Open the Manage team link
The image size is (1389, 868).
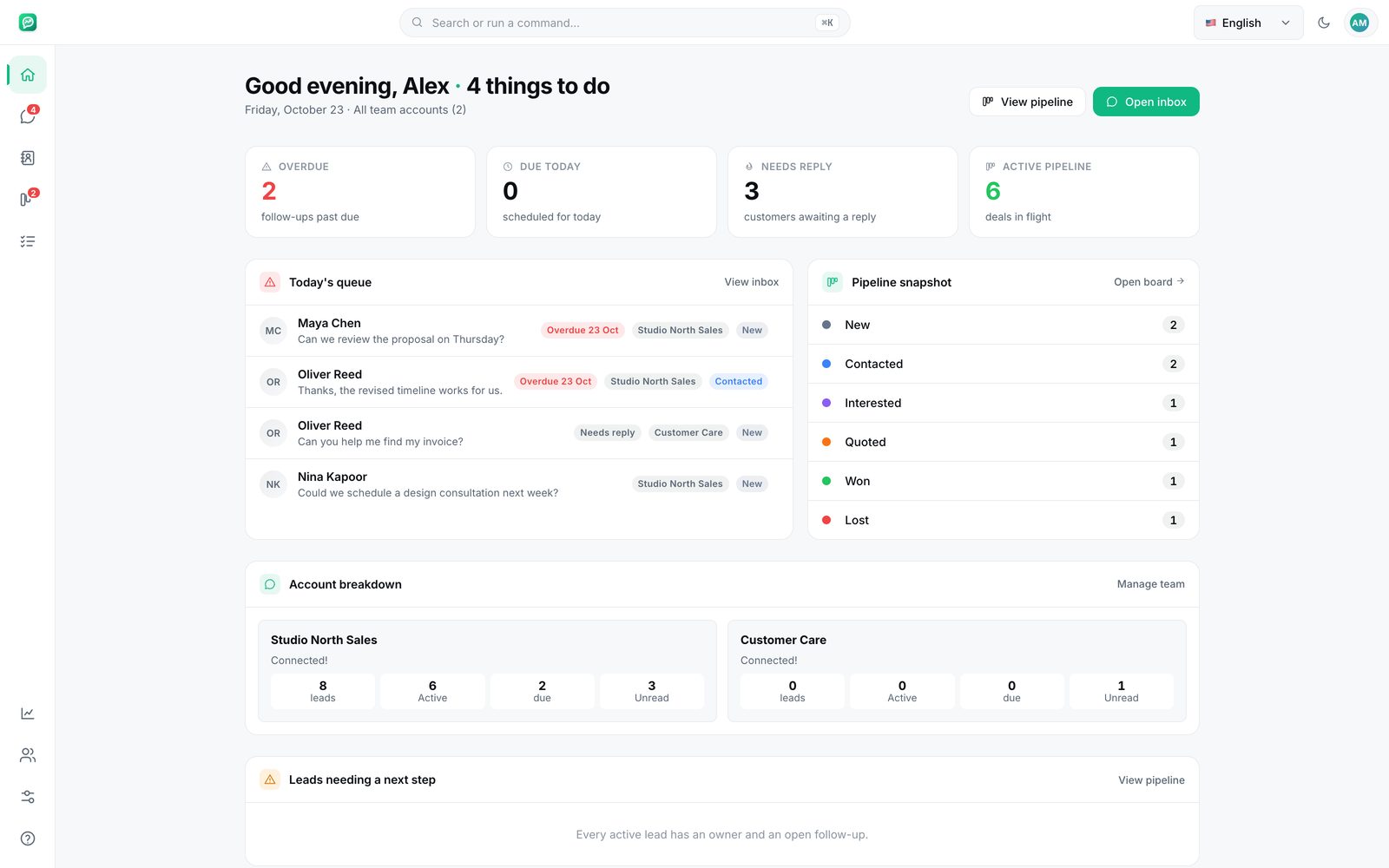coord(1150,584)
